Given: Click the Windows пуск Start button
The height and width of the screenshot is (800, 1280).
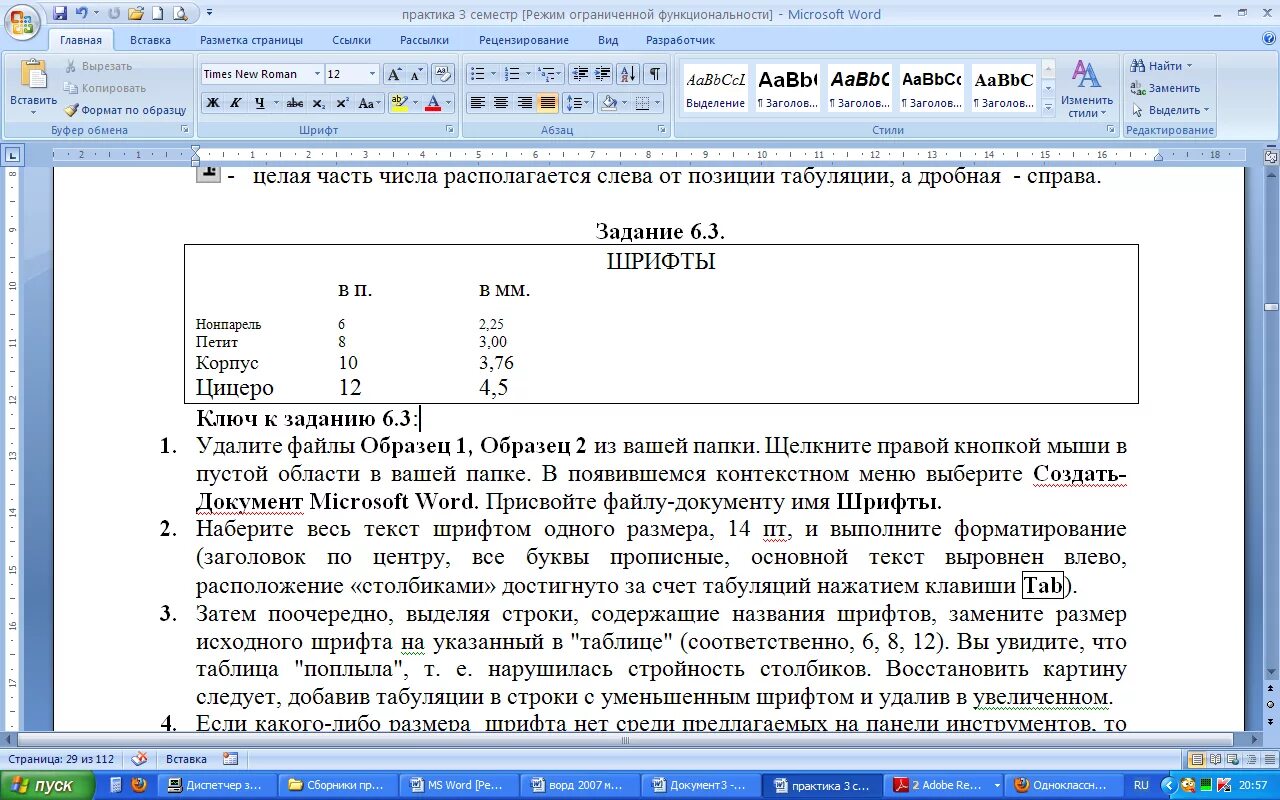Looking at the screenshot, I should tap(47, 785).
